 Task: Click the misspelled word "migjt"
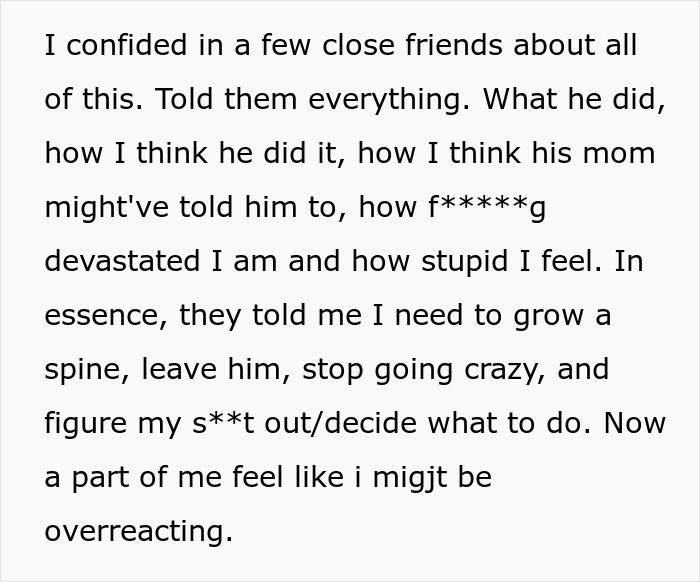coord(410,478)
